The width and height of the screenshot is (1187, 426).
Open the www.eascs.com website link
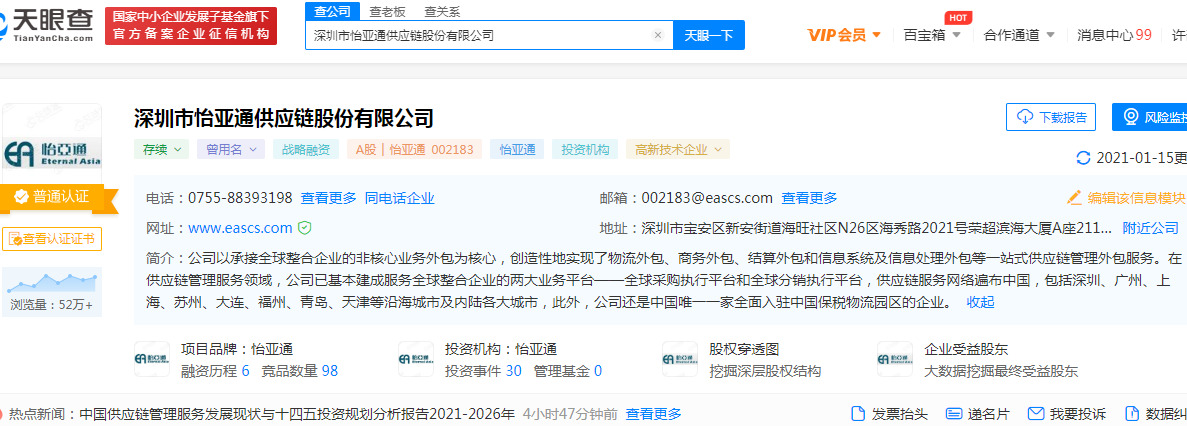[x=240, y=227]
